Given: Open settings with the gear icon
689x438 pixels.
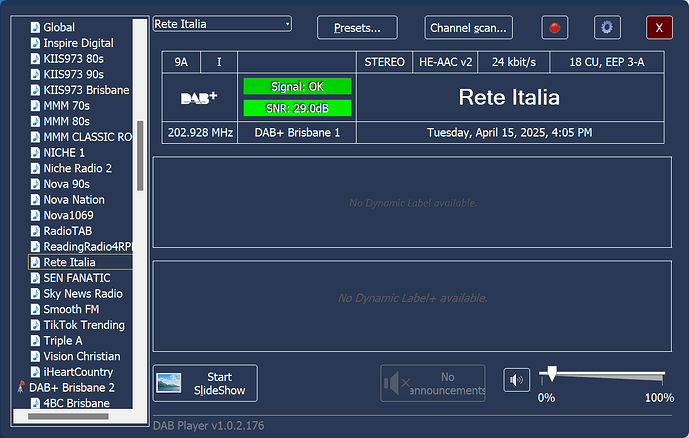Looking at the screenshot, I should (607, 28).
